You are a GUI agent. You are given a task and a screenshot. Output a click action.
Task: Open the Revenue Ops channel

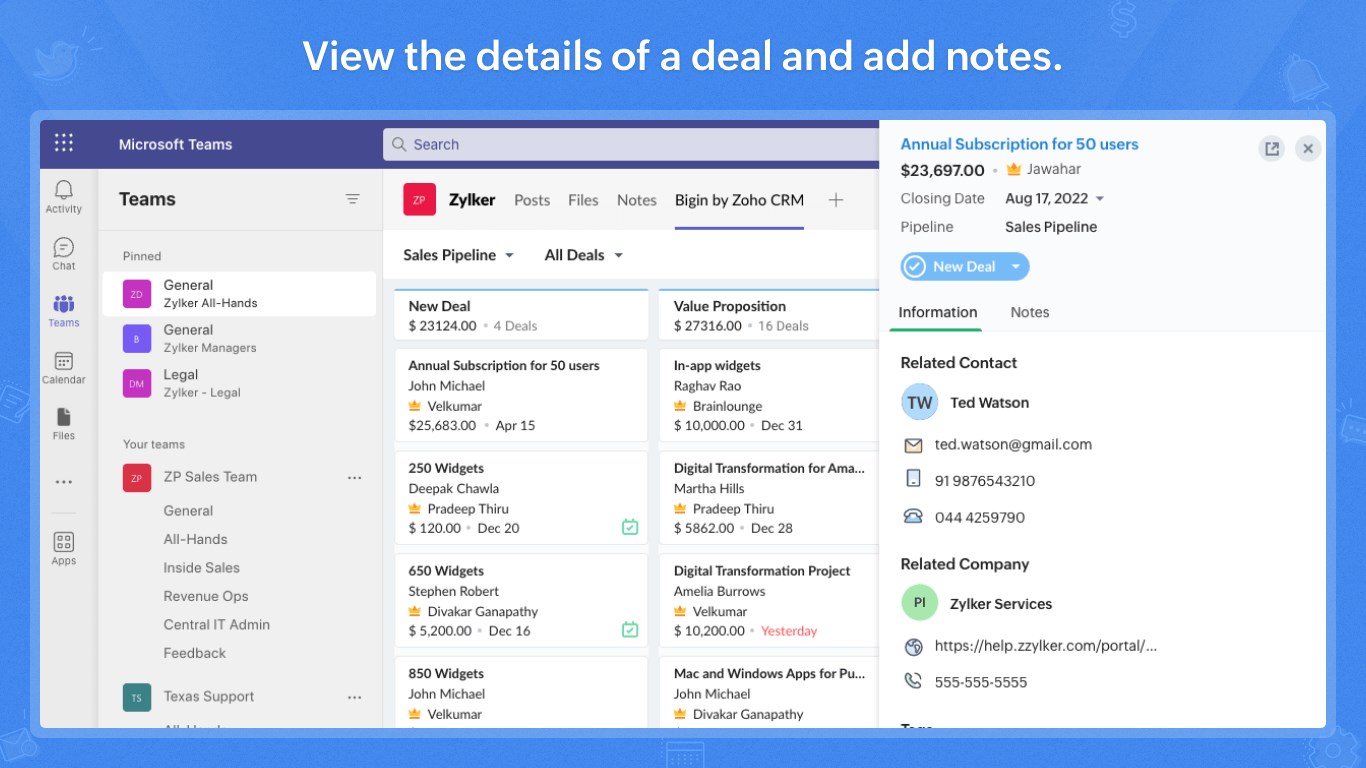(205, 596)
